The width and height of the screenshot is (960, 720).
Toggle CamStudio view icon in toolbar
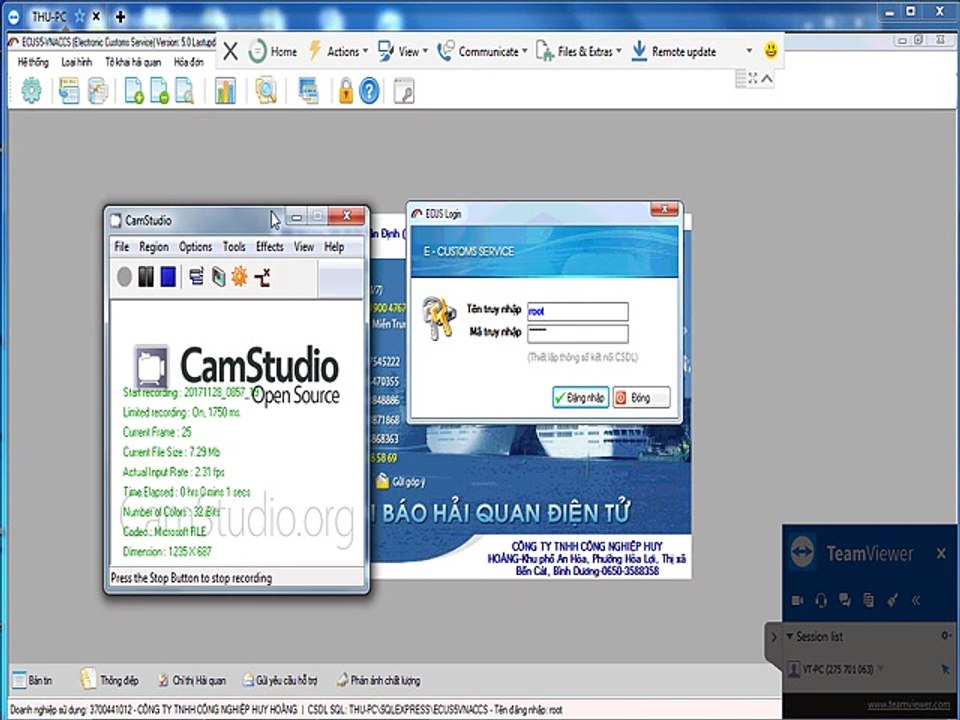[197, 277]
